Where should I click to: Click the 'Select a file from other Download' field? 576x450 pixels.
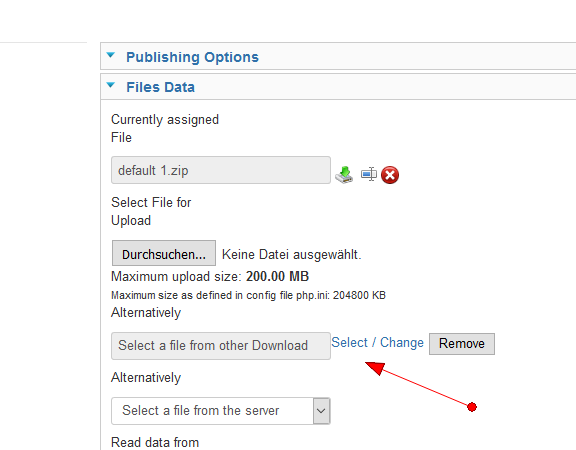click(x=221, y=346)
